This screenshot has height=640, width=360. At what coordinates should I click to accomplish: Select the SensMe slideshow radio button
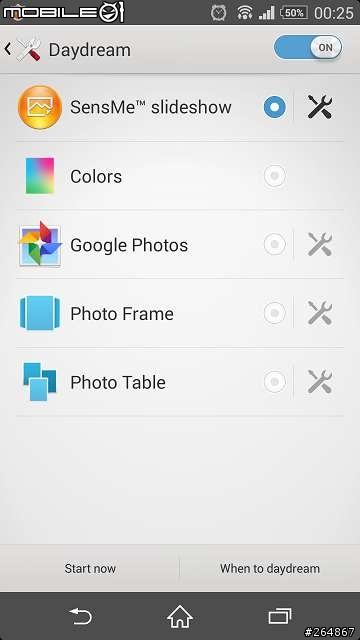click(275, 107)
